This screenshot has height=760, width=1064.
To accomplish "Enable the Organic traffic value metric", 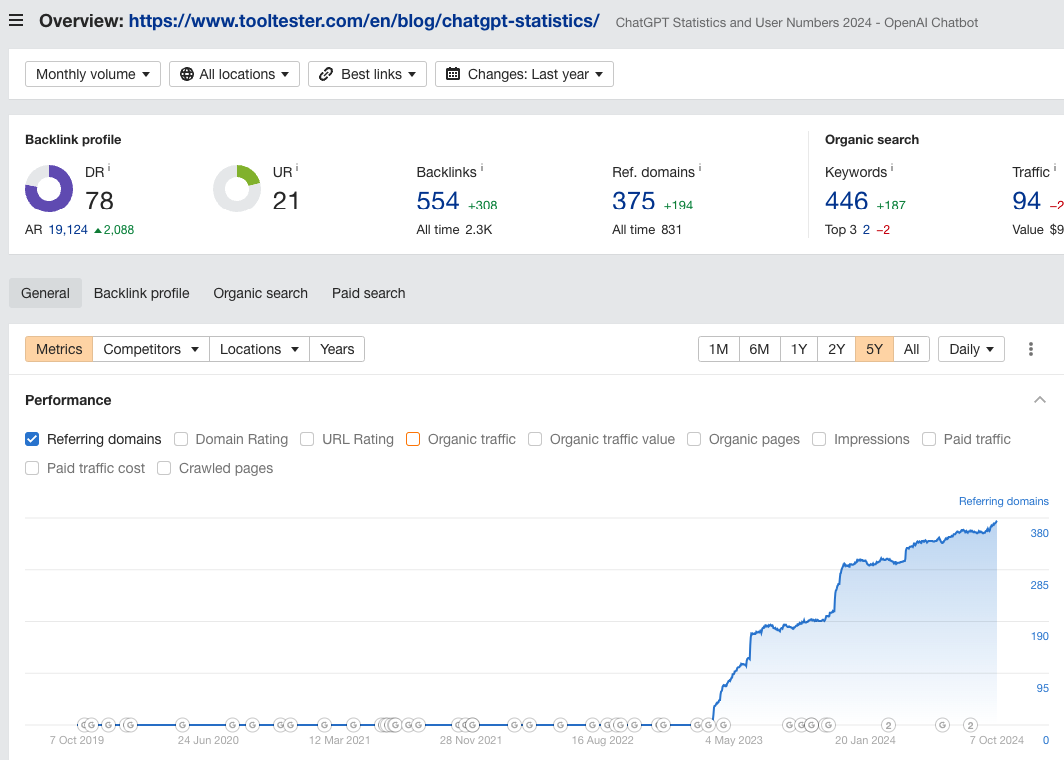I will [535, 439].
